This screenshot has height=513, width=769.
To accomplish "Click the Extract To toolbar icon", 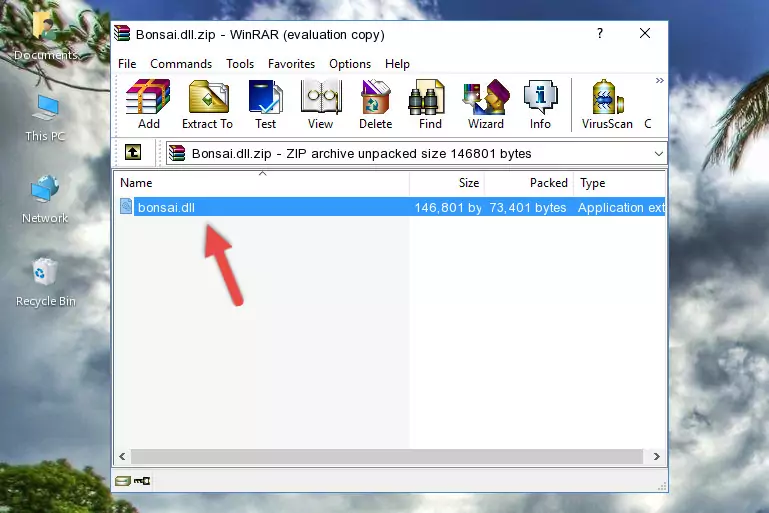I will tap(207, 104).
